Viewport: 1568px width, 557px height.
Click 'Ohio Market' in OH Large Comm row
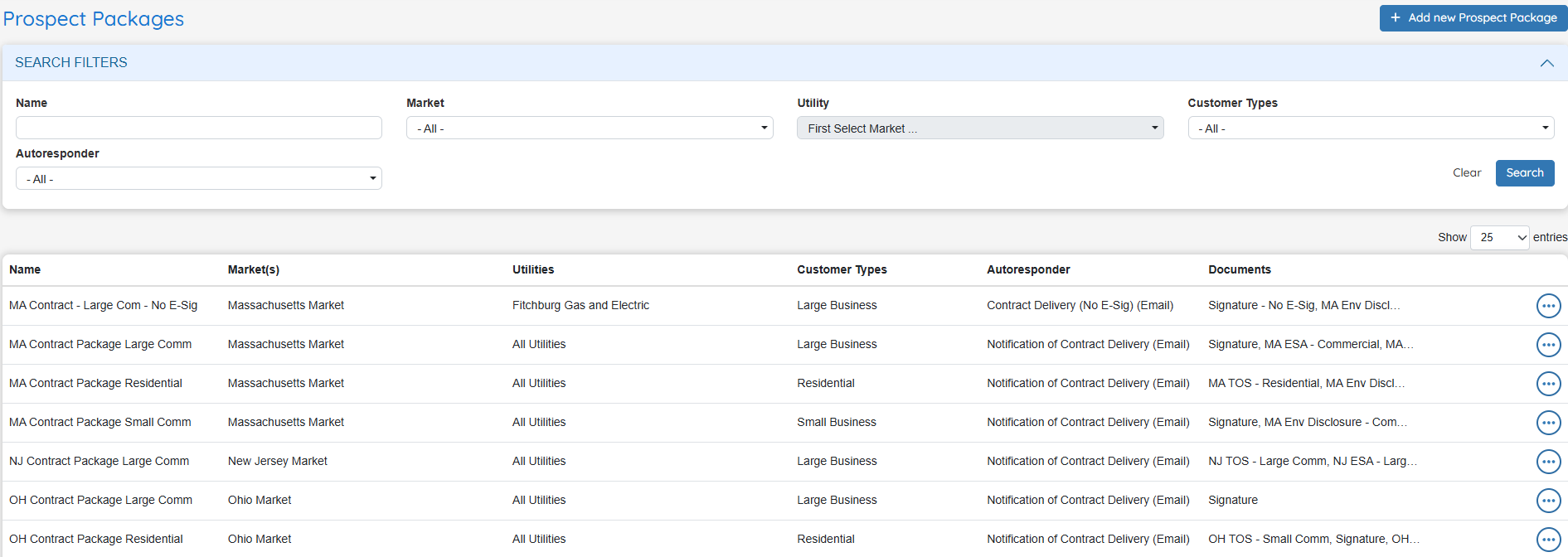[x=260, y=500]
